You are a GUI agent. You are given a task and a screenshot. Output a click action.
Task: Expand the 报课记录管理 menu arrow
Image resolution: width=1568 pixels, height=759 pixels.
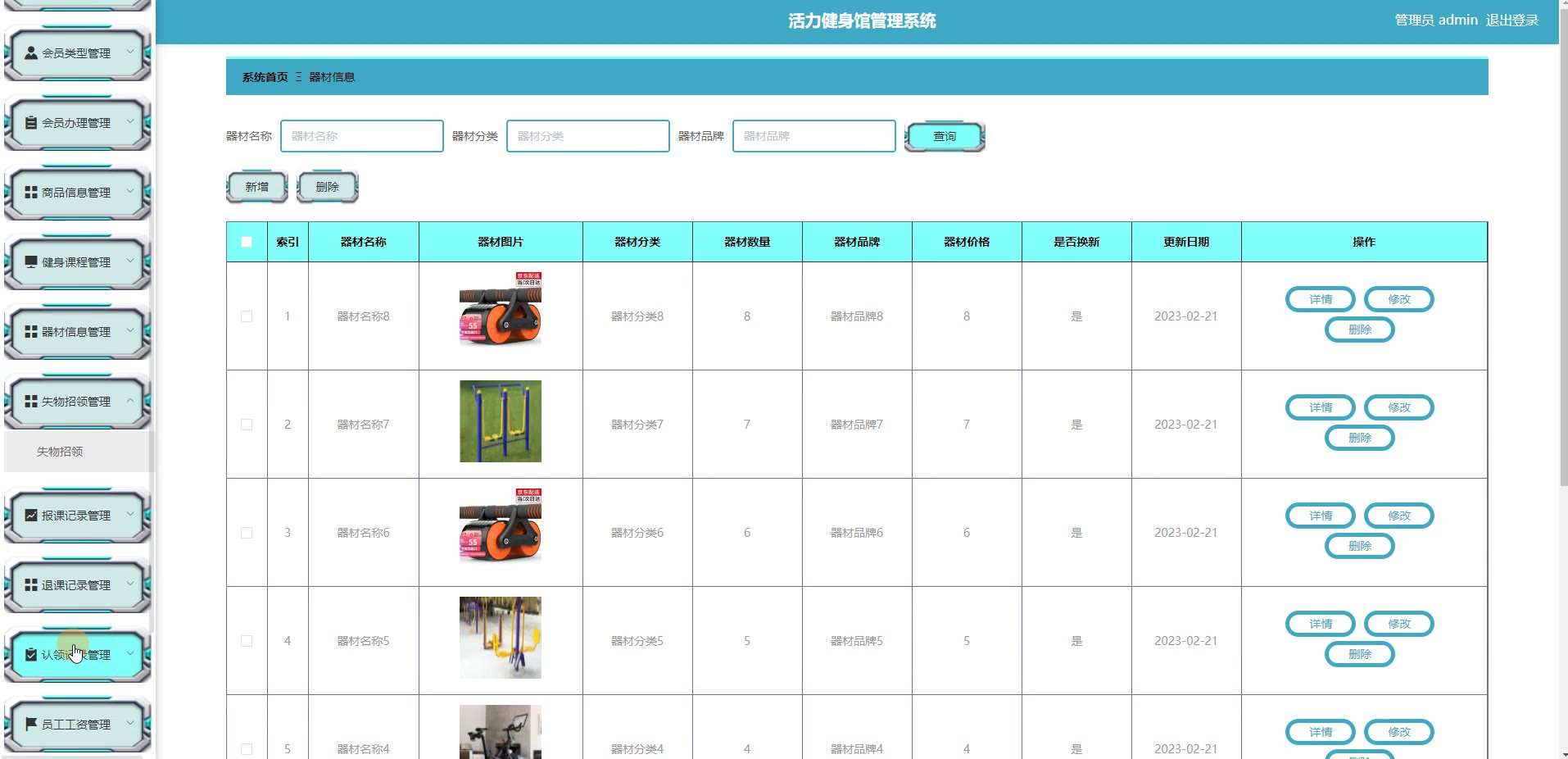(129, 515)
